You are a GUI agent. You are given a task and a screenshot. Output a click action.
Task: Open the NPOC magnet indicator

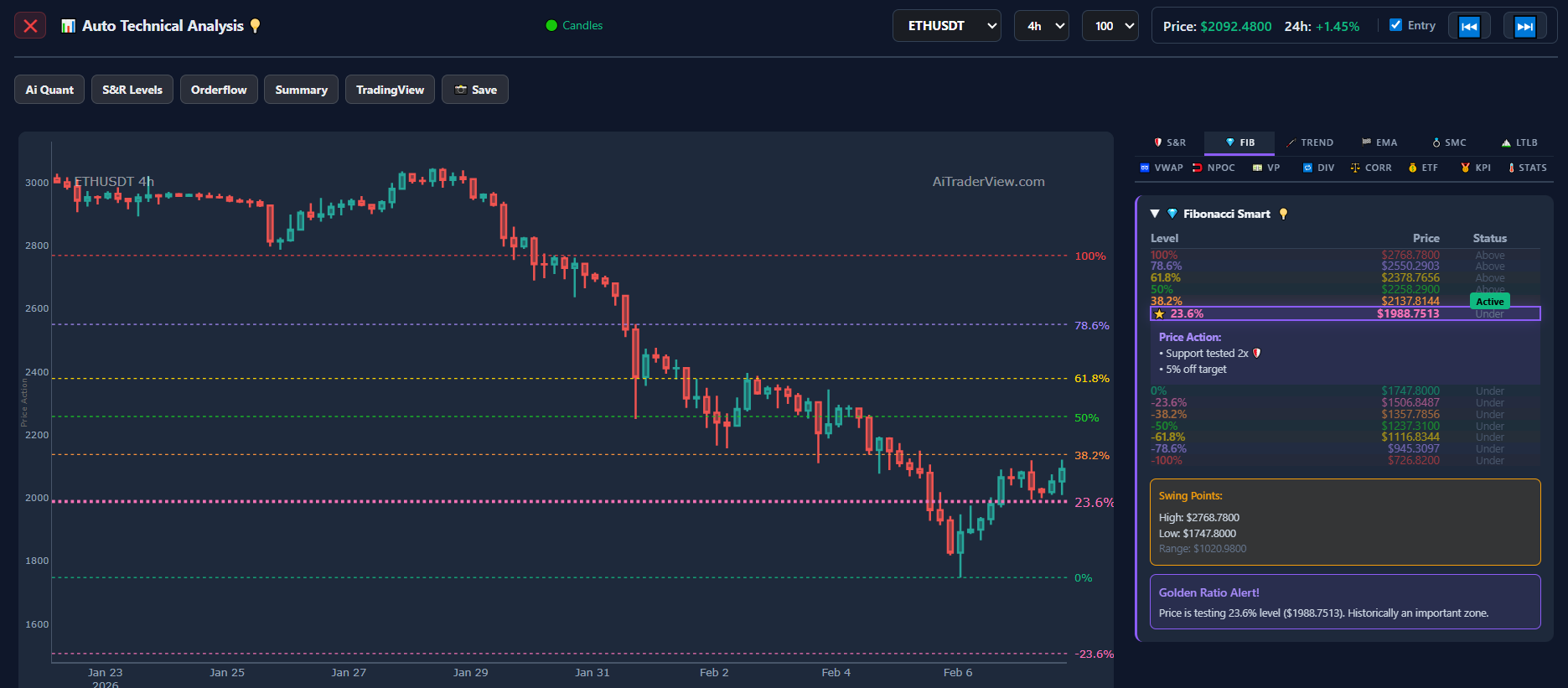click(x=1214, y=168)
